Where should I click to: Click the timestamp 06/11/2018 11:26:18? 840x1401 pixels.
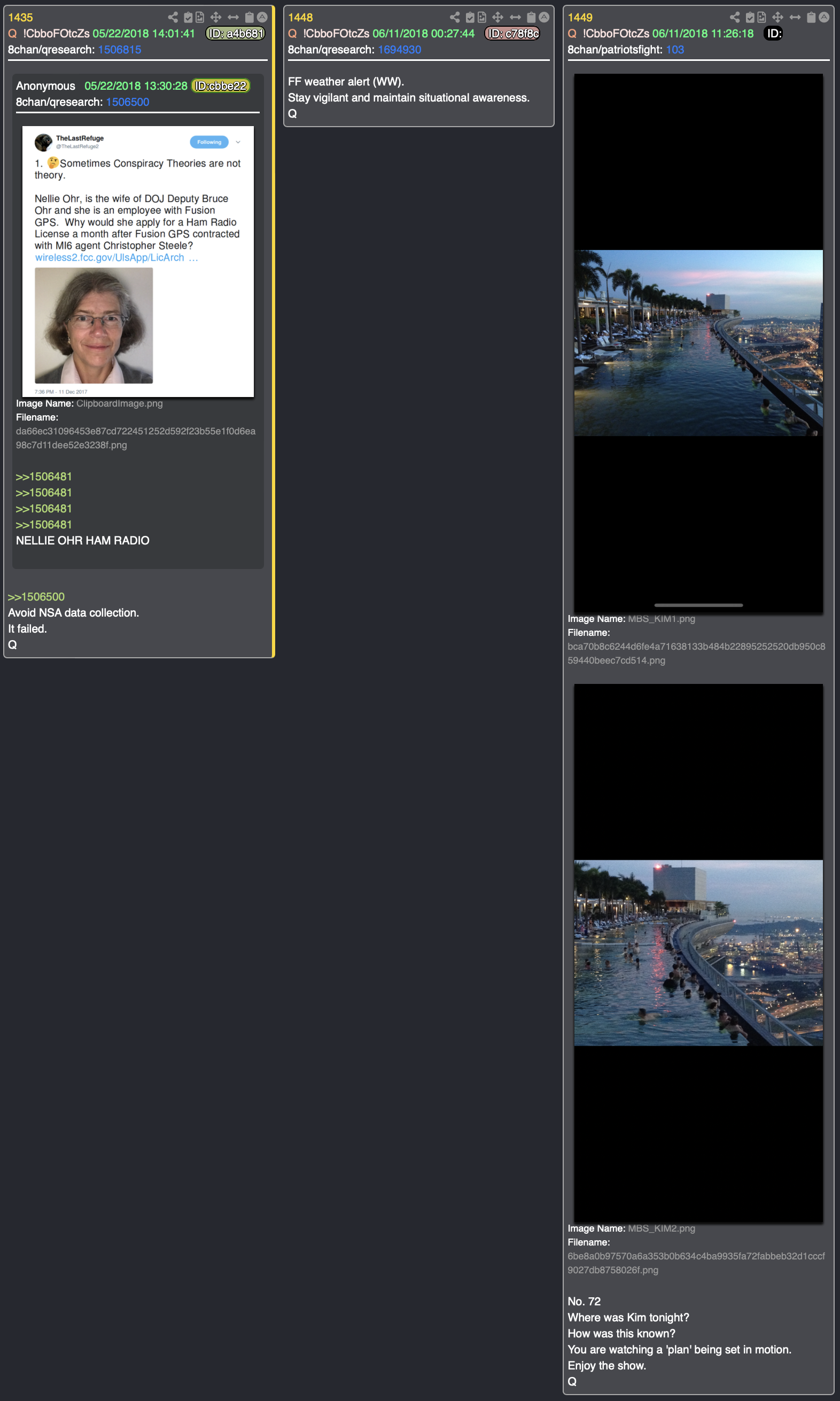(703, 34)
